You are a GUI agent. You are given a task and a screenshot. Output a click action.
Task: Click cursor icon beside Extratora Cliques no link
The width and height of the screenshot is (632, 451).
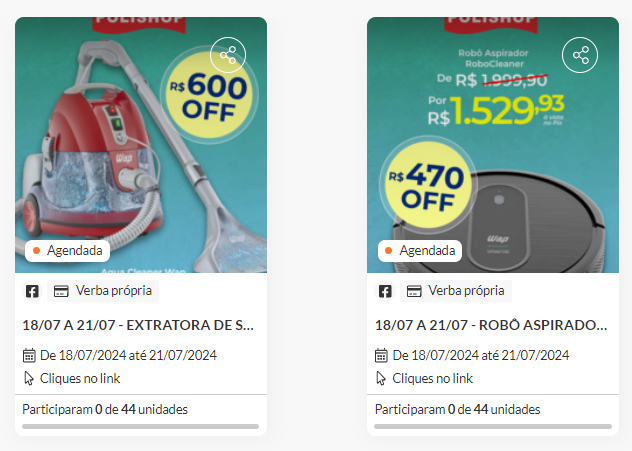click(x=29, y=378)
